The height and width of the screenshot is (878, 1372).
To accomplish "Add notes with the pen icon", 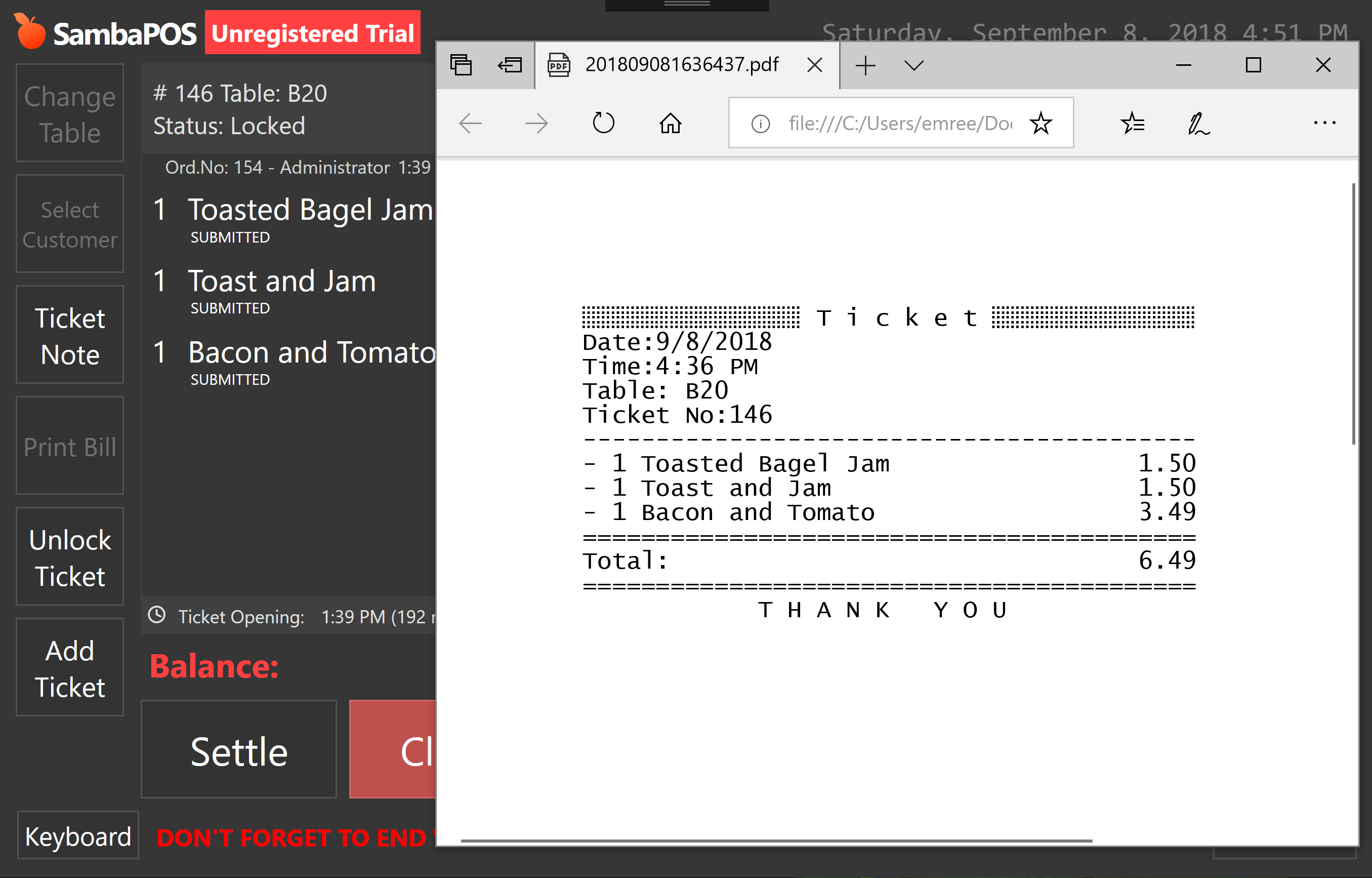I will (1199, 124).
